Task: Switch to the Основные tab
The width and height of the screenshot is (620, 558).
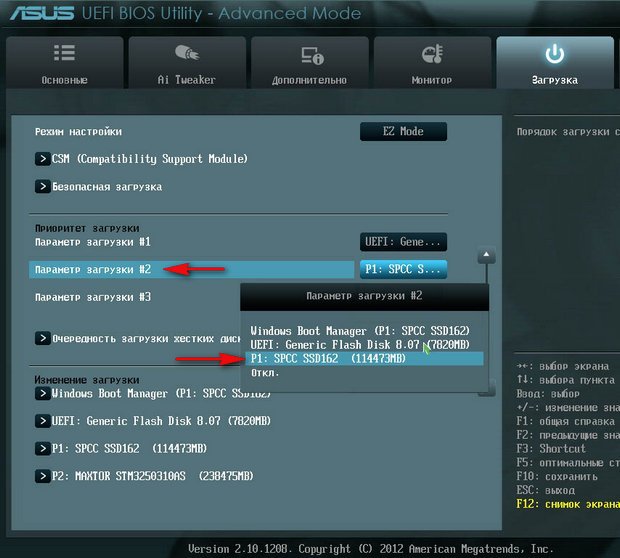Action: (x=64, y=63)
